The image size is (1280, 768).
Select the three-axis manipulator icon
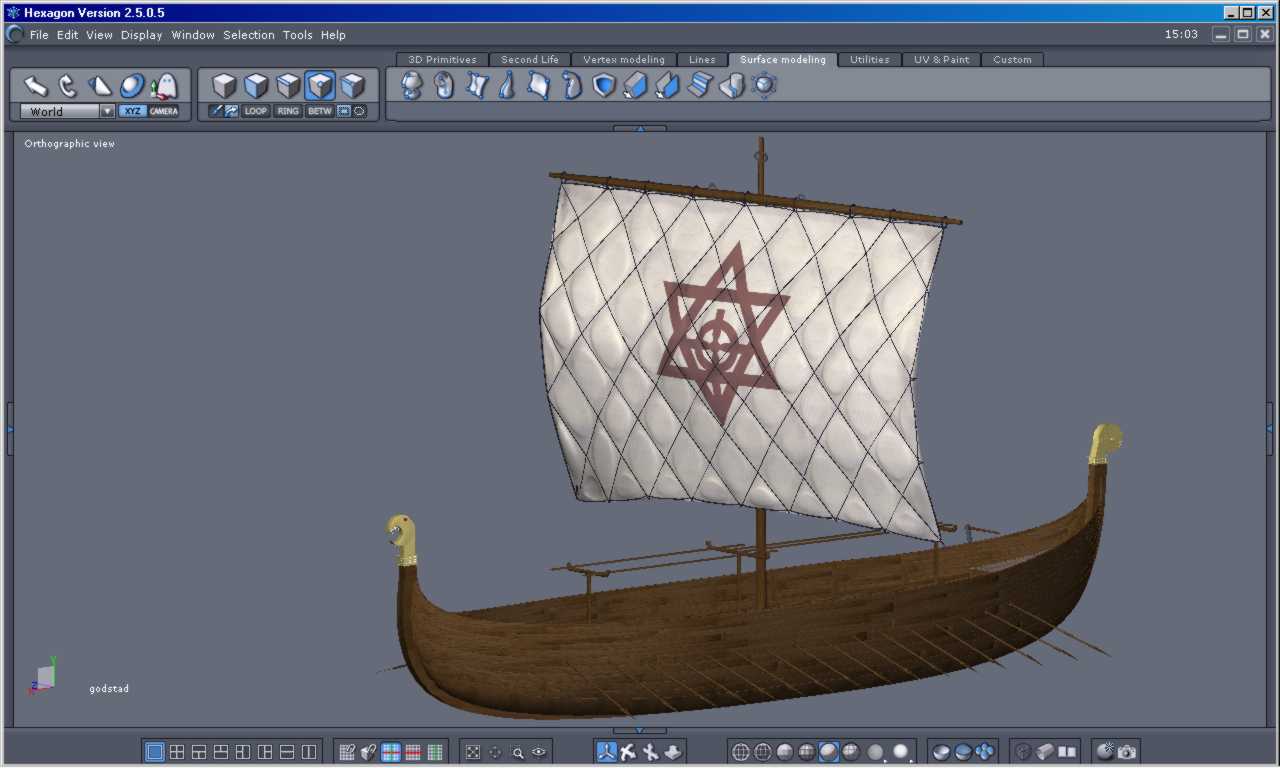click(x=607, y=752)
